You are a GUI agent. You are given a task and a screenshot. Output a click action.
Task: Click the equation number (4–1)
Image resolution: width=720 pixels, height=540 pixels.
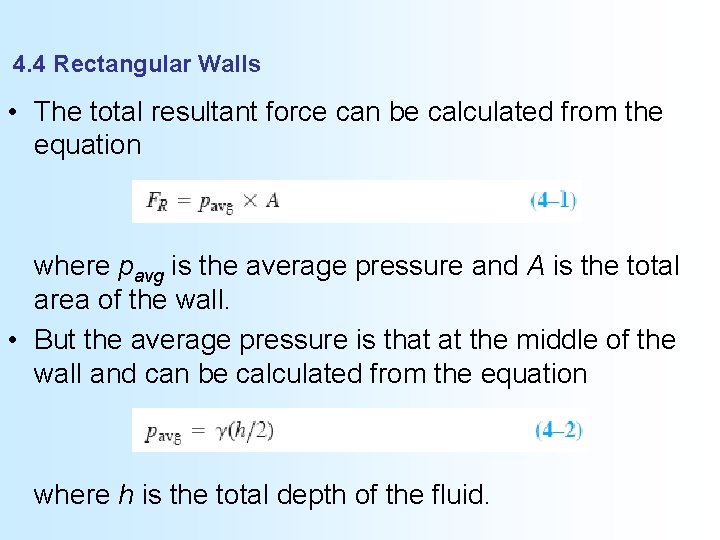553,200
